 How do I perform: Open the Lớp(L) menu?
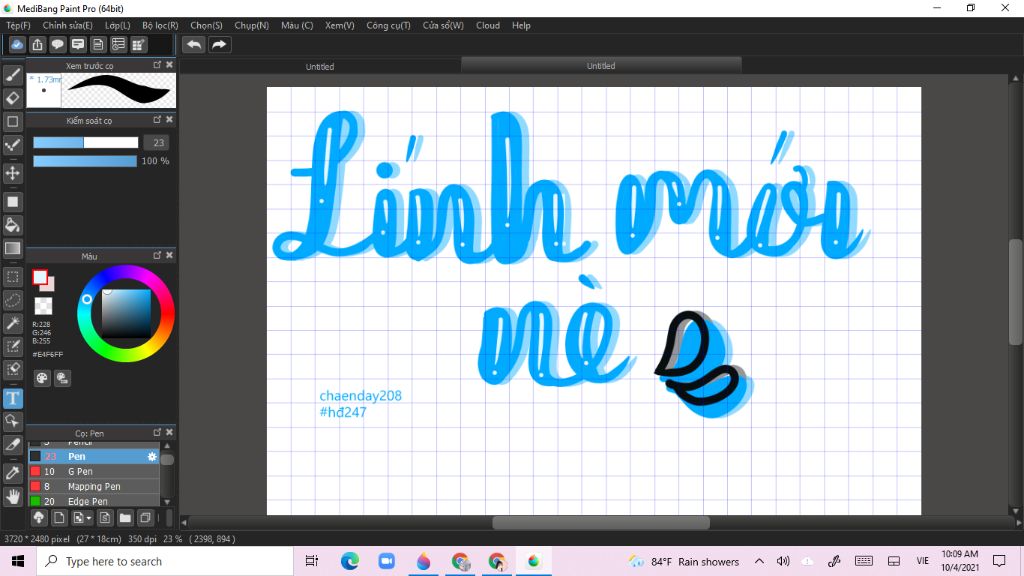(x=118, y=25)
